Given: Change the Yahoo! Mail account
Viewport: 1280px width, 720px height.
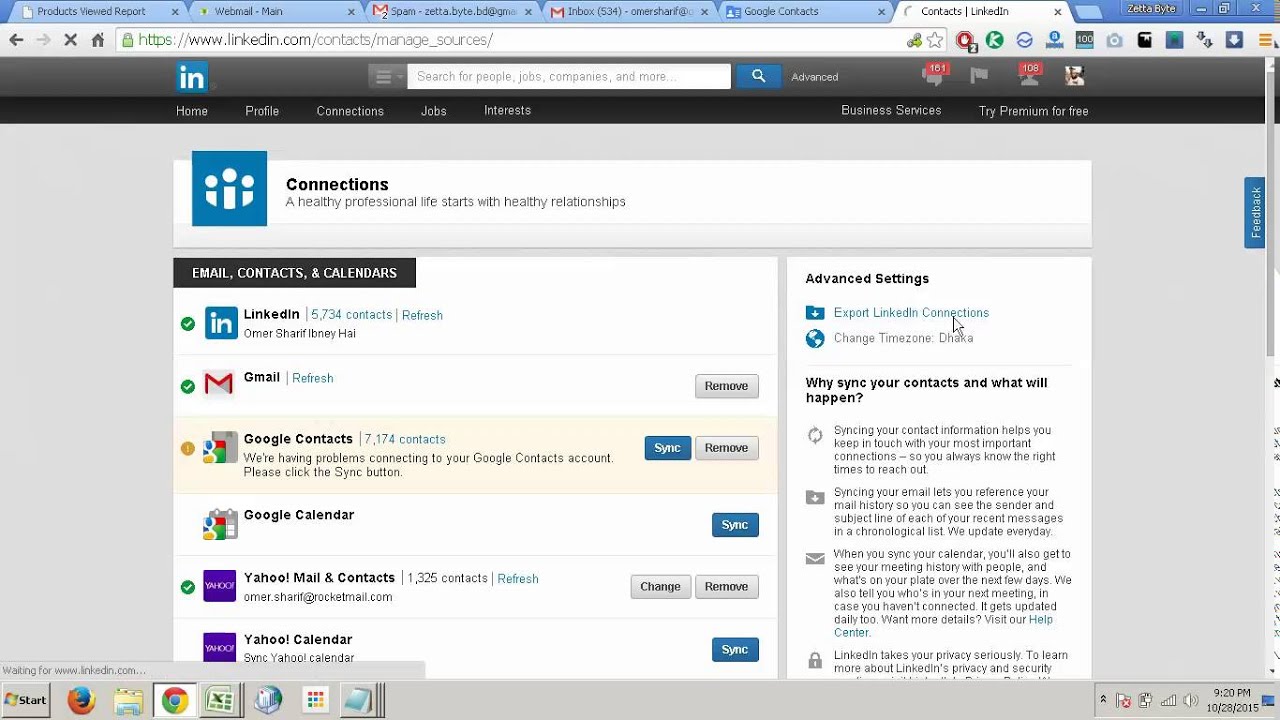Looking at the screenshot, I should pyautogui.click(x=660, y=587).
